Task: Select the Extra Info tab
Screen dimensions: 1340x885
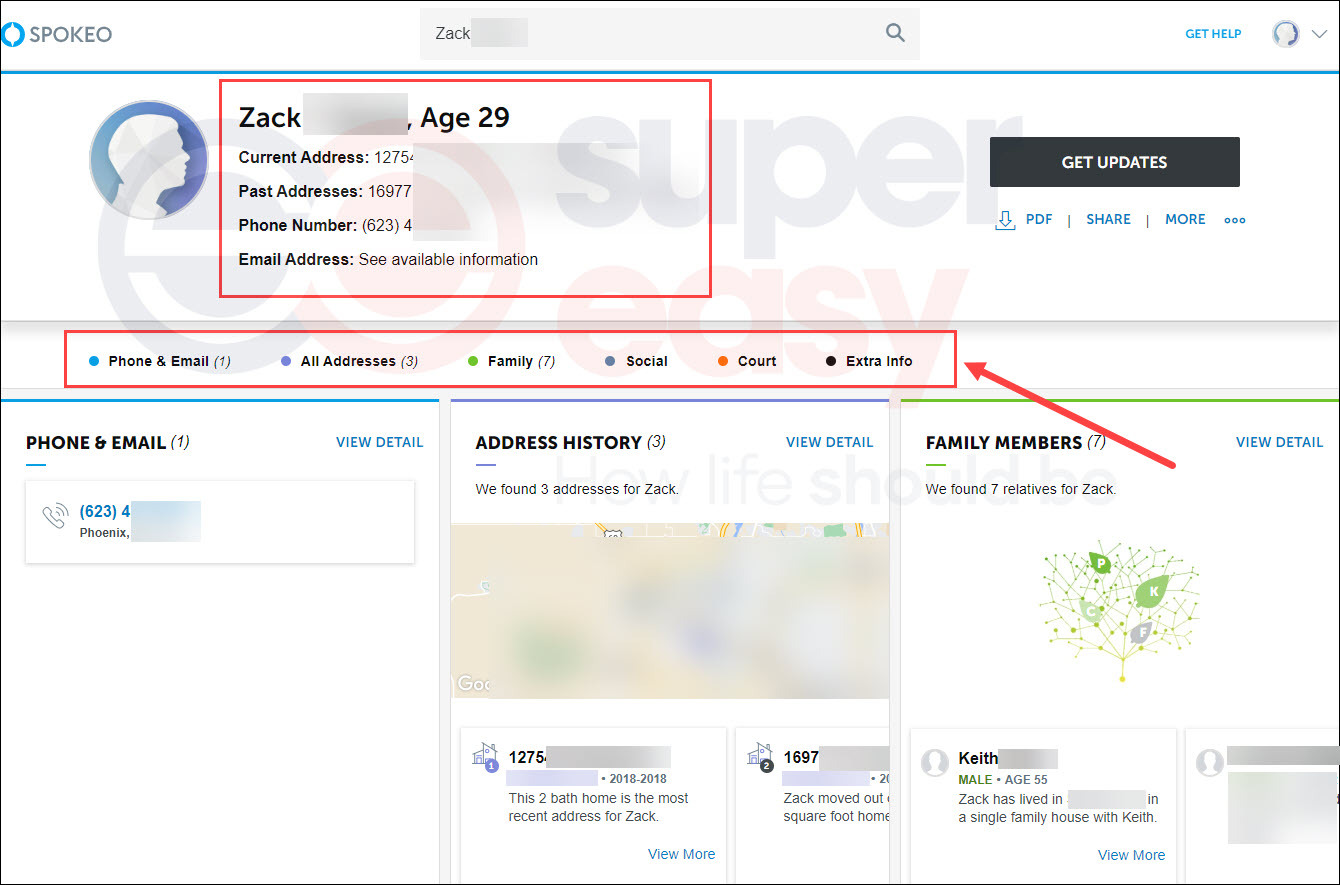Action: pos(869,361)
